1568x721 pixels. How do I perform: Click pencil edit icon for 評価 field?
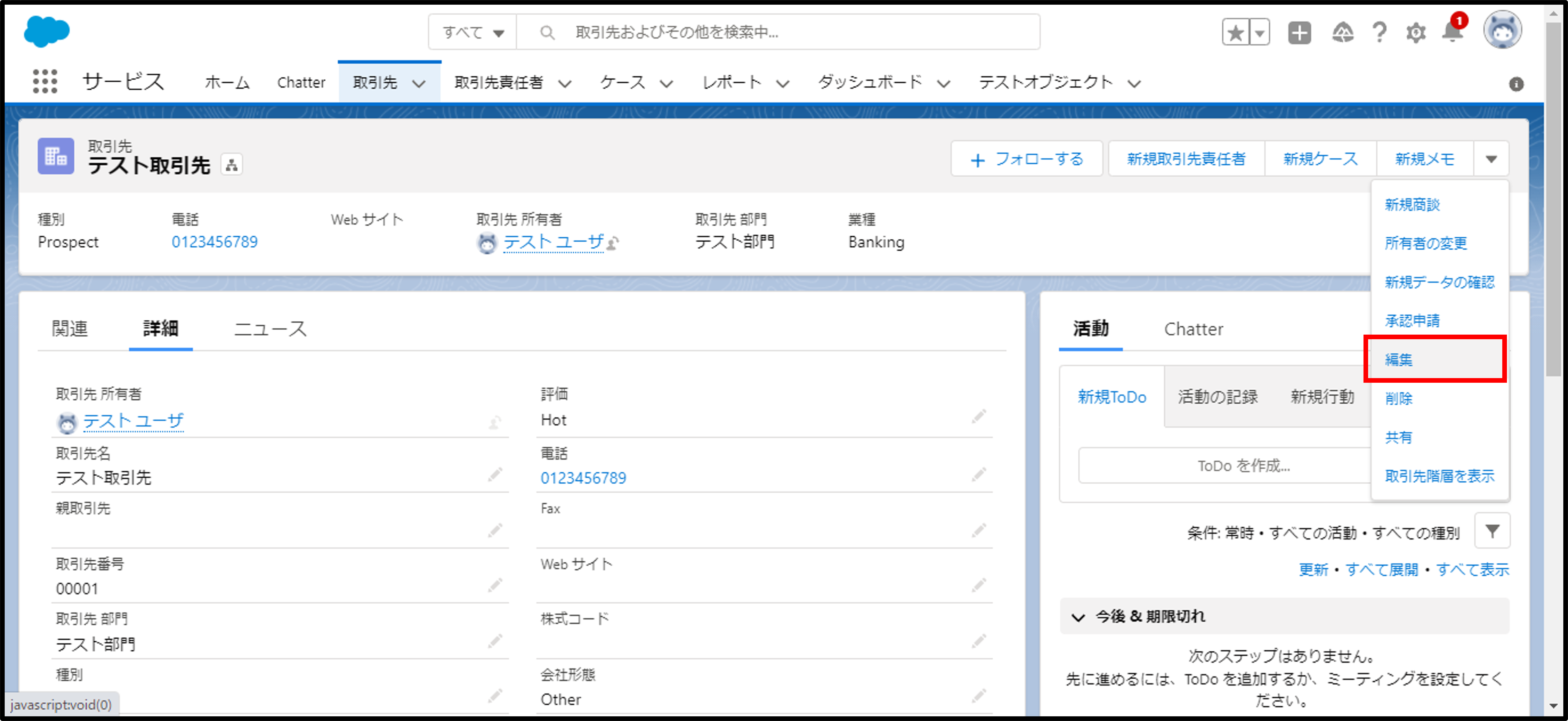tap(978, 417)
